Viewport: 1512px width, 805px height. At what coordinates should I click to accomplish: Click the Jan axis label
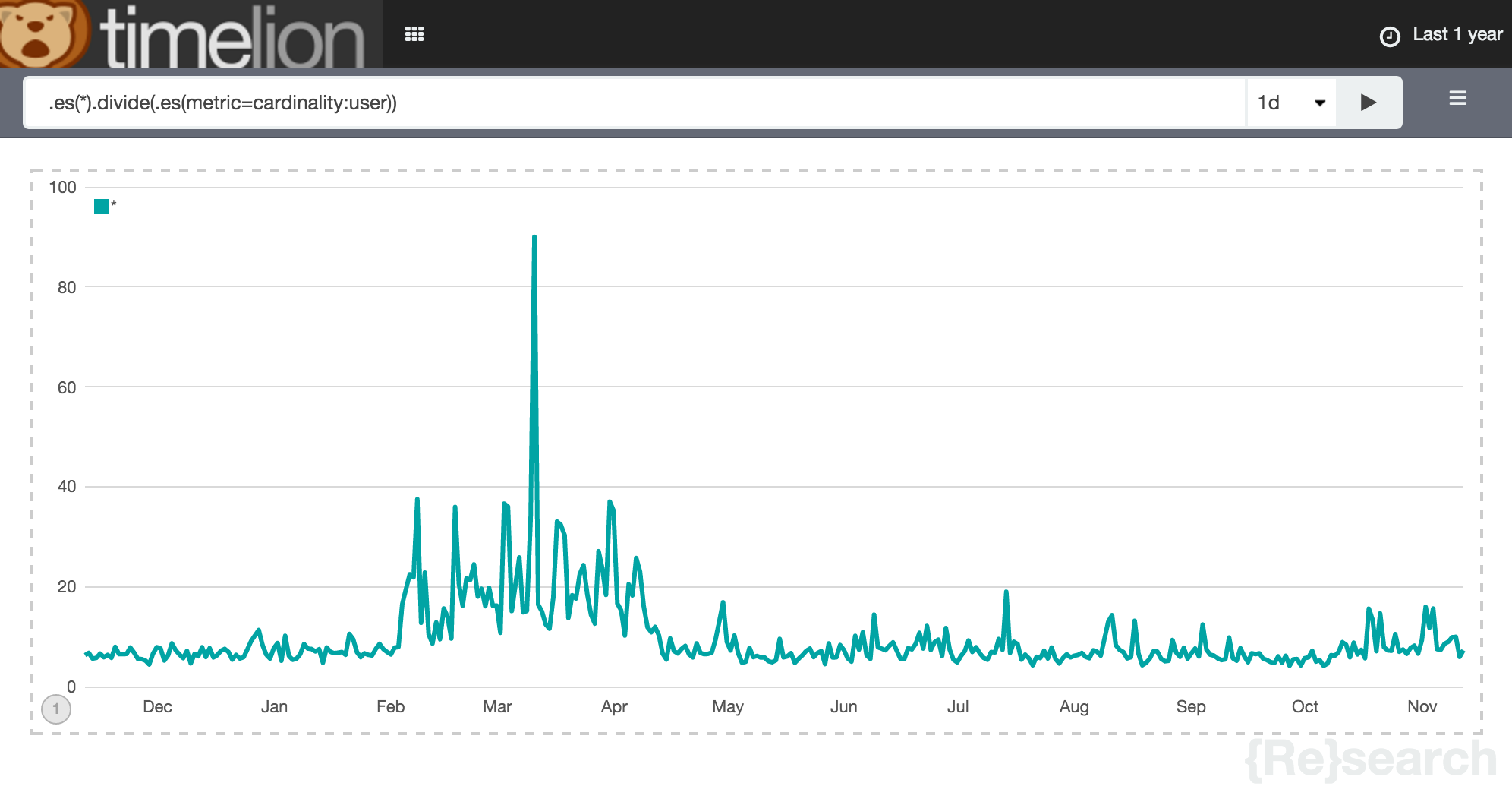274,707
